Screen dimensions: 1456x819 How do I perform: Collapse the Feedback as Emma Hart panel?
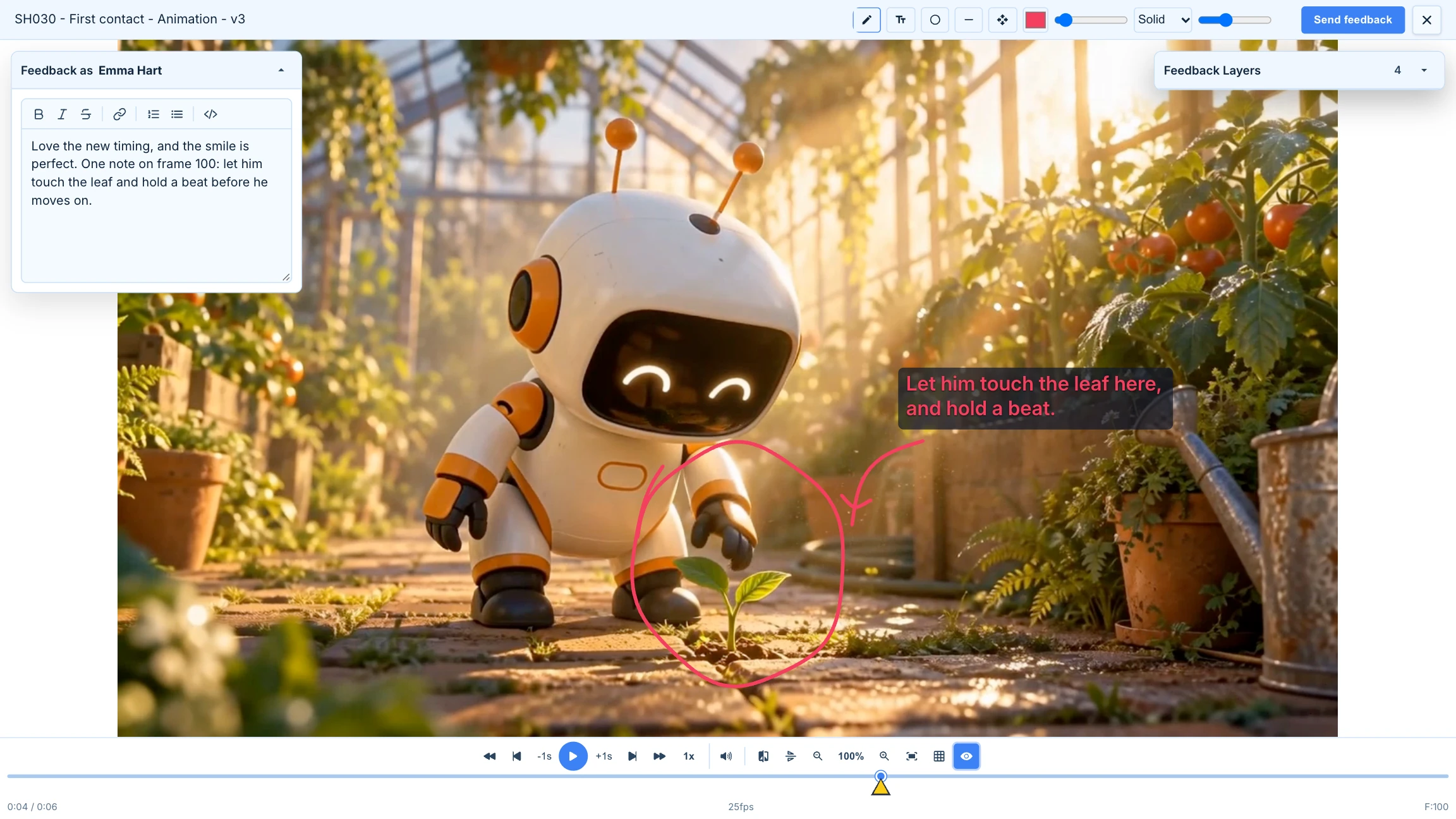click(281, 70)
